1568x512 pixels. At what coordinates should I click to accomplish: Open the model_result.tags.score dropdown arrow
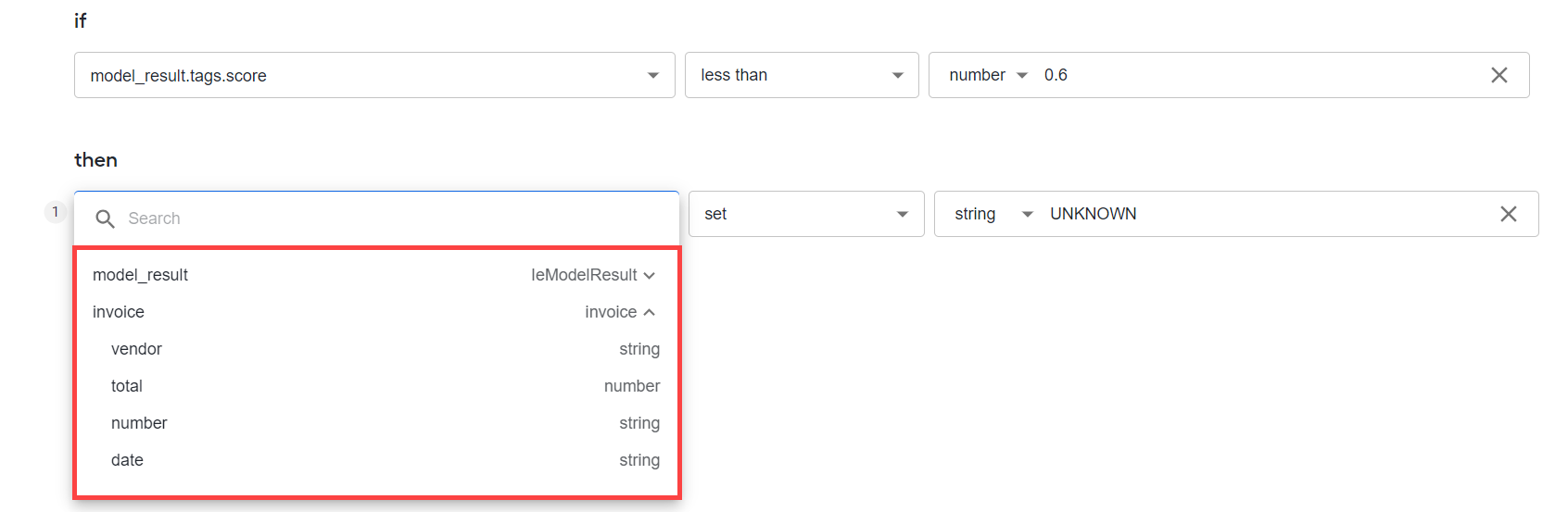click(653, 75)
